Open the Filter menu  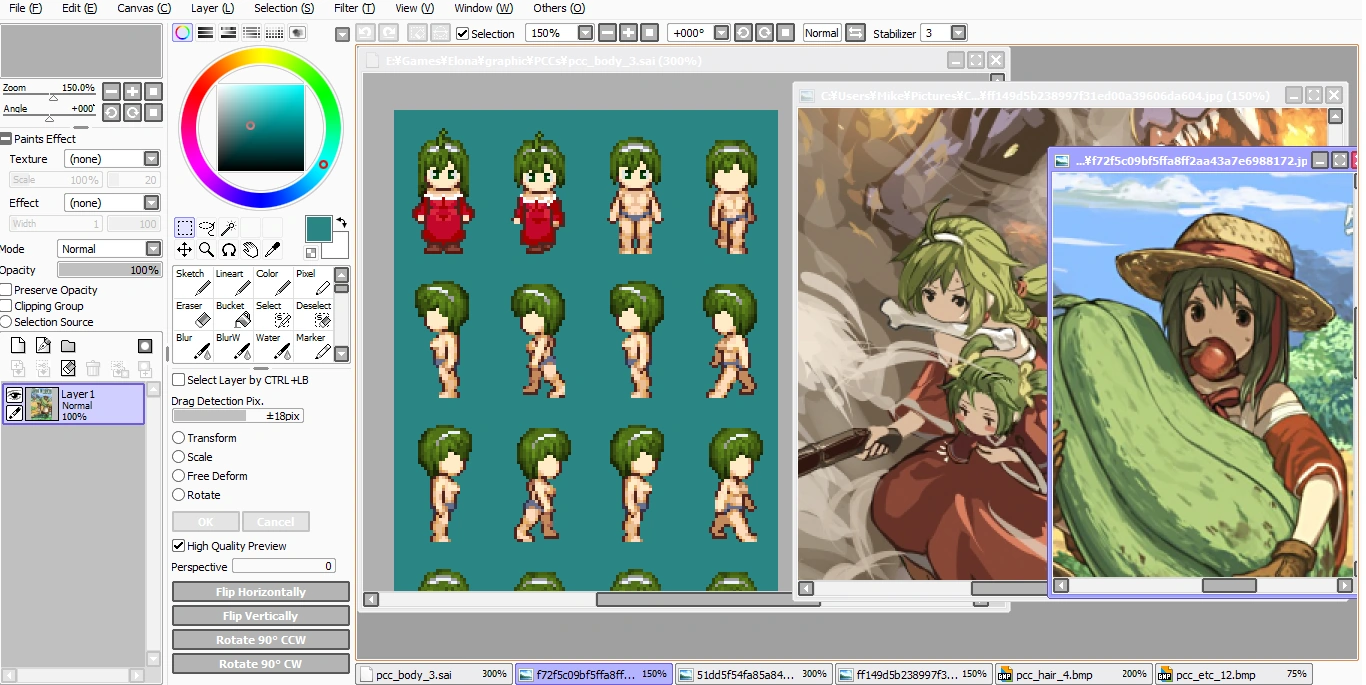point(354,8)
